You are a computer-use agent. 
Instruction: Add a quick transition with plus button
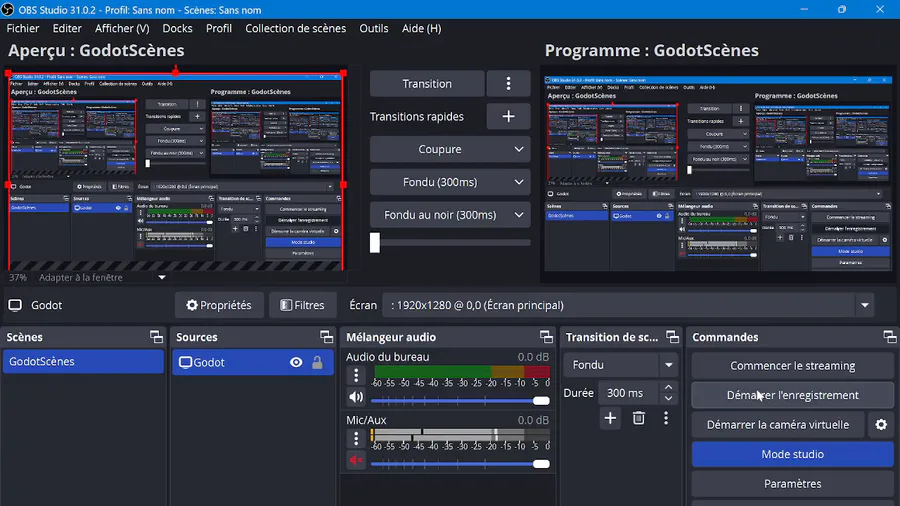(x=508, y=116)
